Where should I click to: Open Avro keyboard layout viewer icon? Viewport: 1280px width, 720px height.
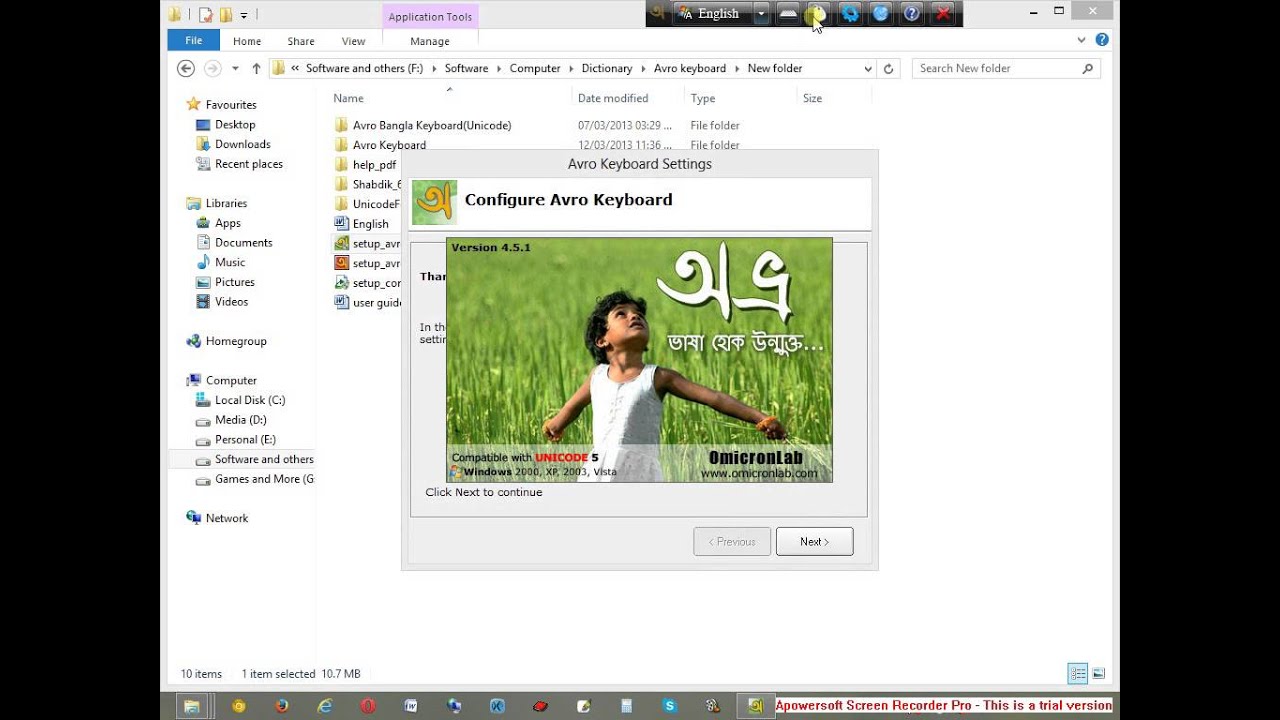pos(788,14)
